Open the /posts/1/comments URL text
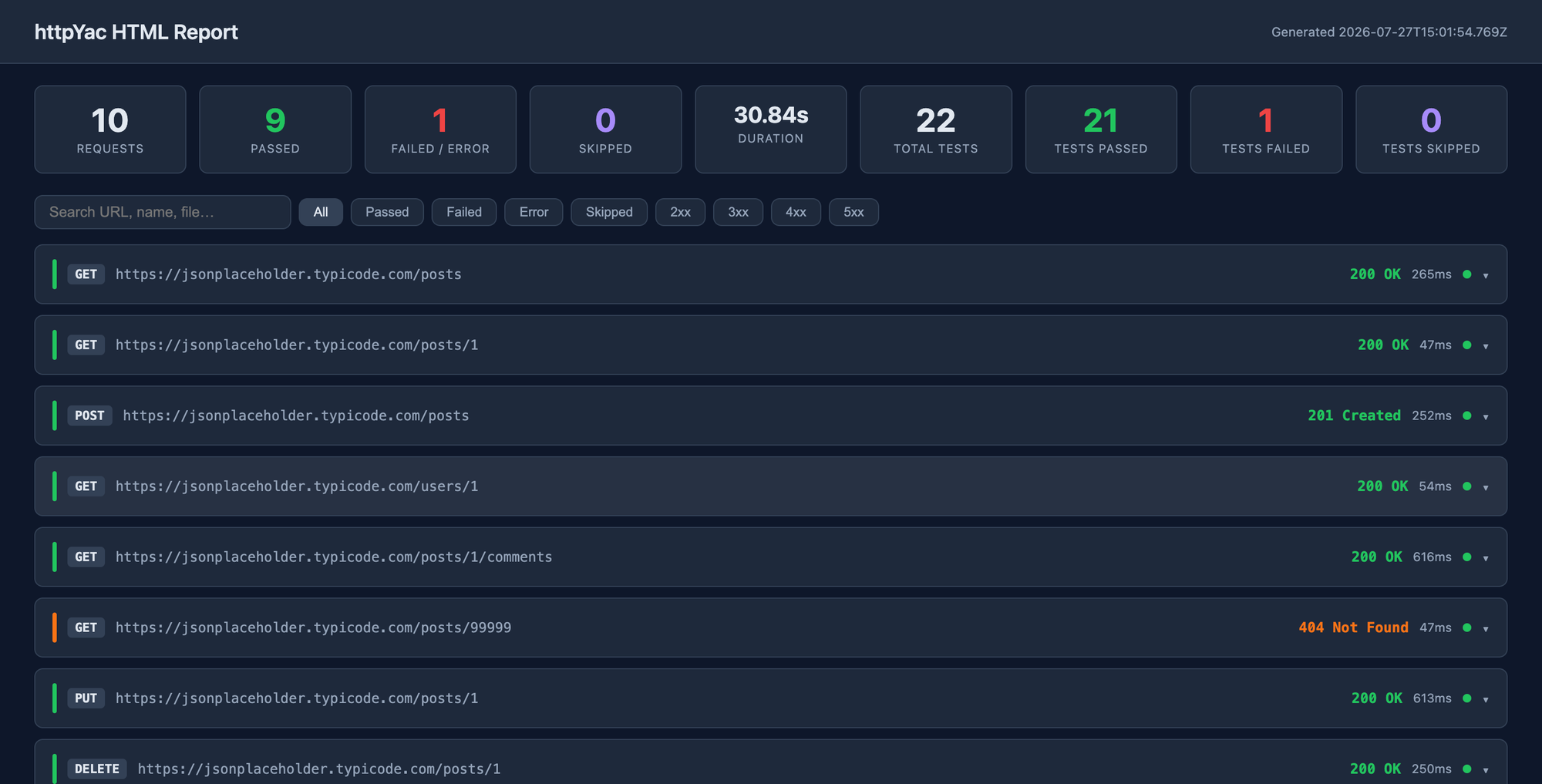 pos(334,557)
